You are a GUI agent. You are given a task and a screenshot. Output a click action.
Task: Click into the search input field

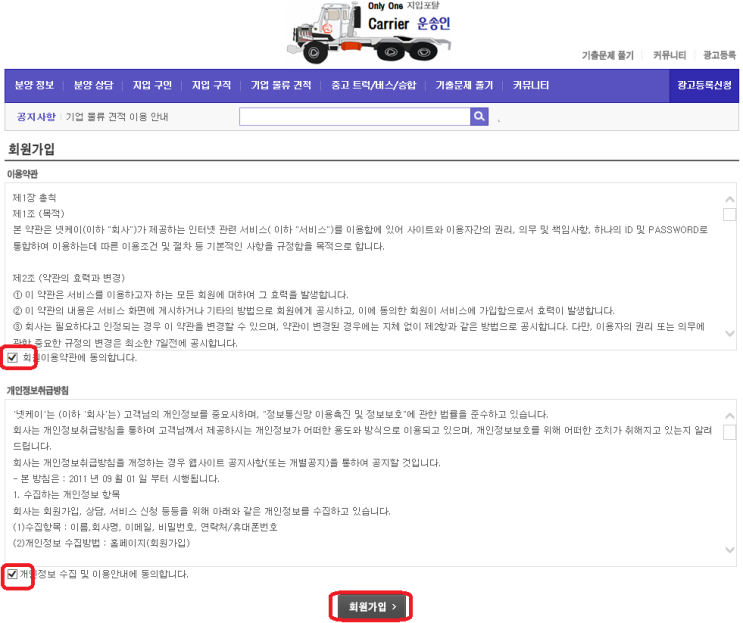(354, 116)
